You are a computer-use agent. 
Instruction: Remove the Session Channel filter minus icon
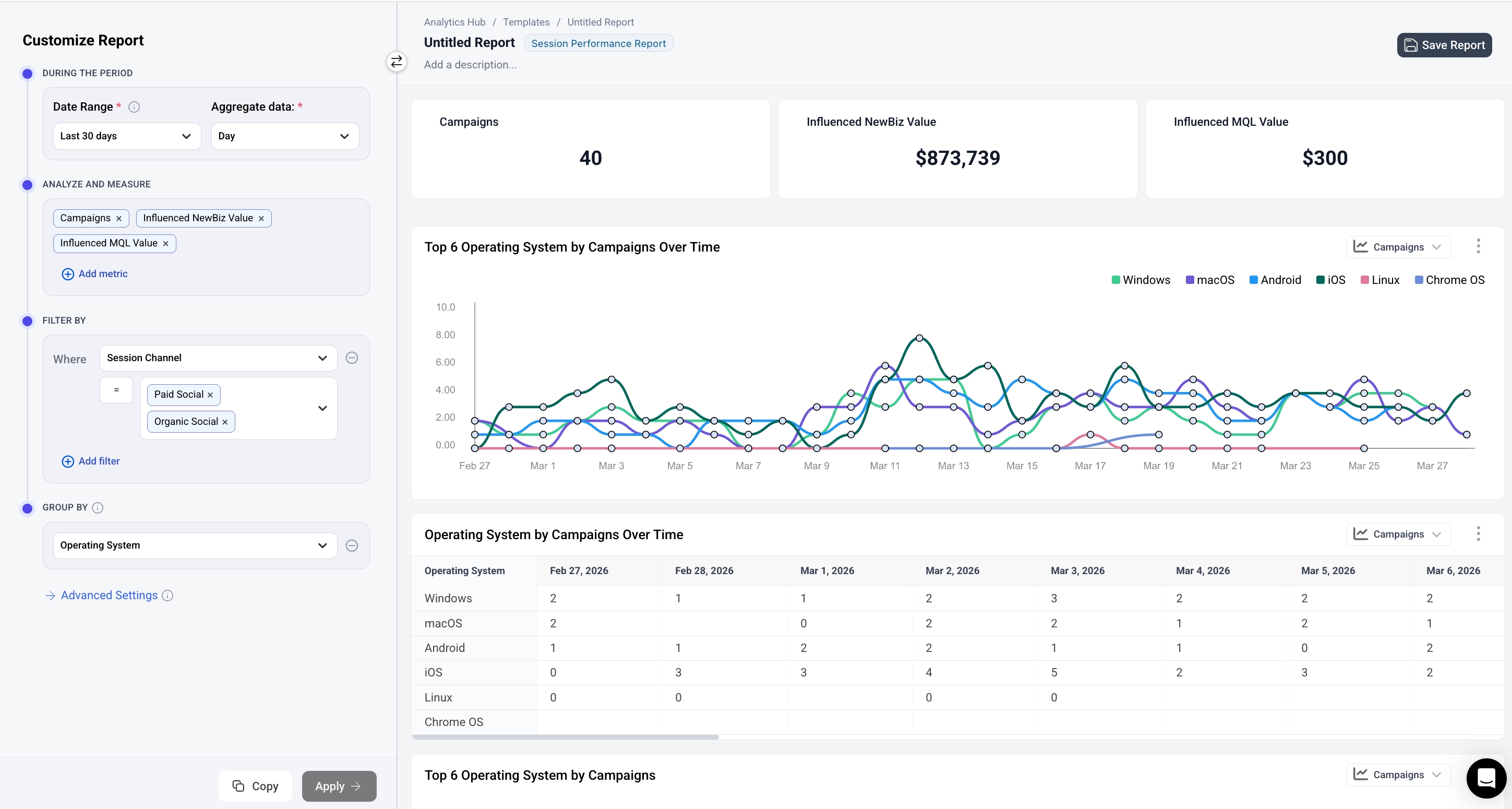pyautogui.click(x=352, y=358)
